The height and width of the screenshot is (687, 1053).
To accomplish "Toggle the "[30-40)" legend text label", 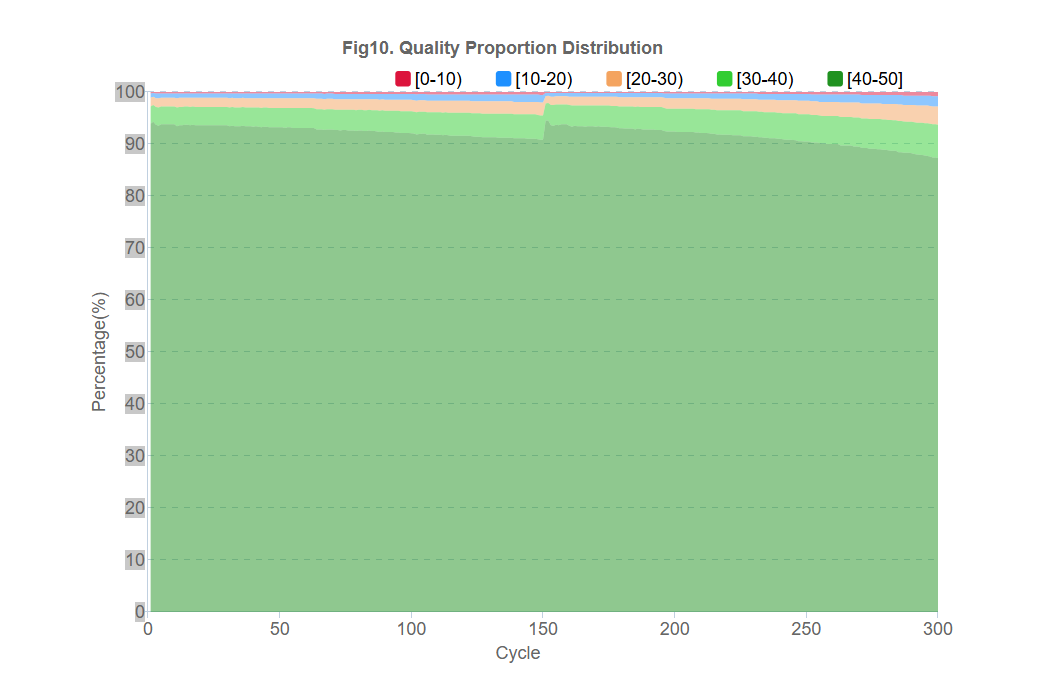I will (765, 79).
